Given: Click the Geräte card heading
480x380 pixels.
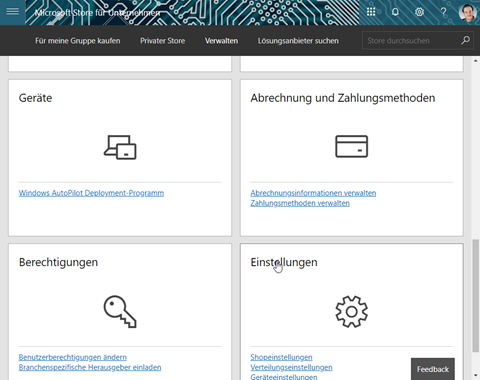Looking at the screenshot, I should (35, 98).
